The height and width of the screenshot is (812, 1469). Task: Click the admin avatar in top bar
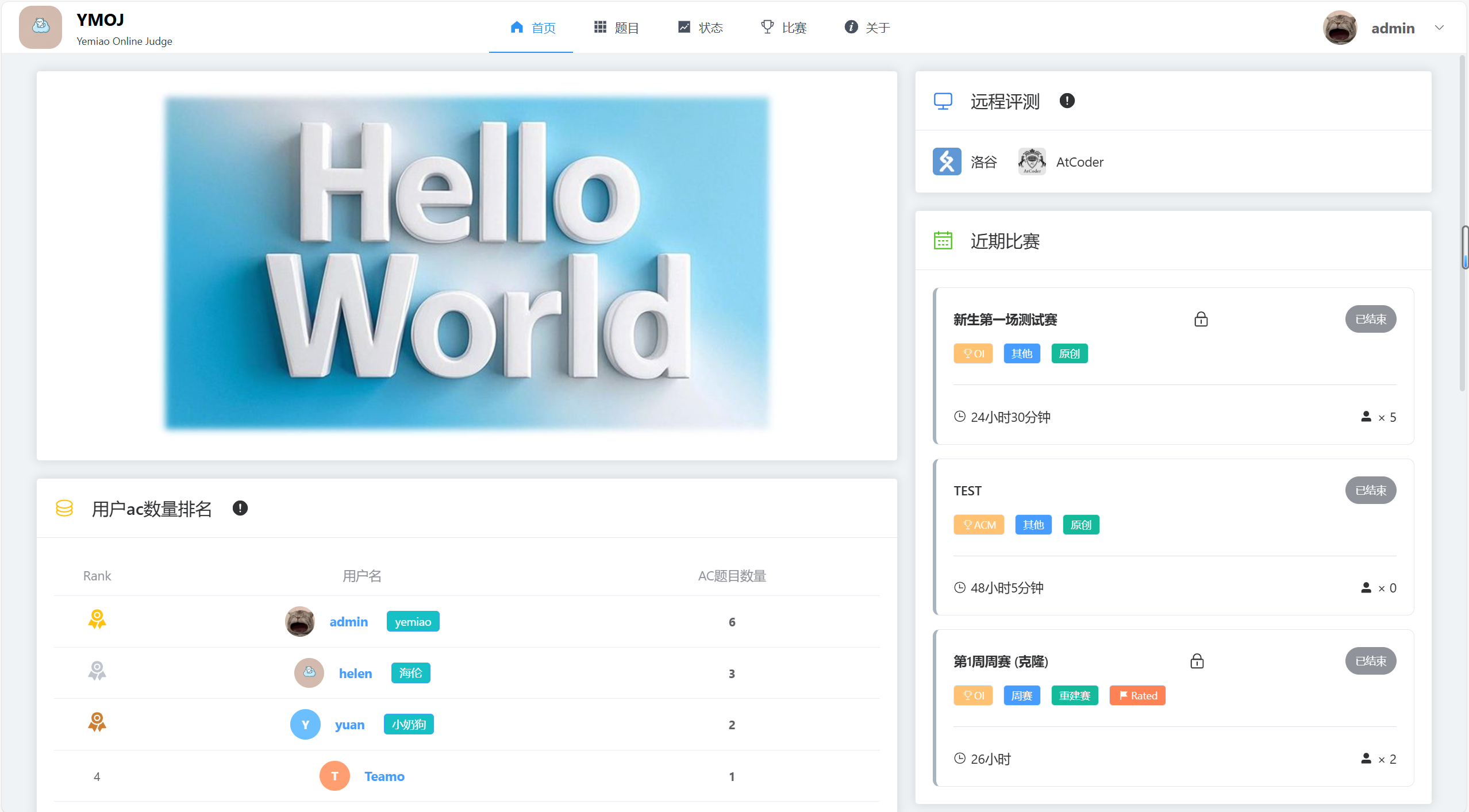tap(1340, 28)
